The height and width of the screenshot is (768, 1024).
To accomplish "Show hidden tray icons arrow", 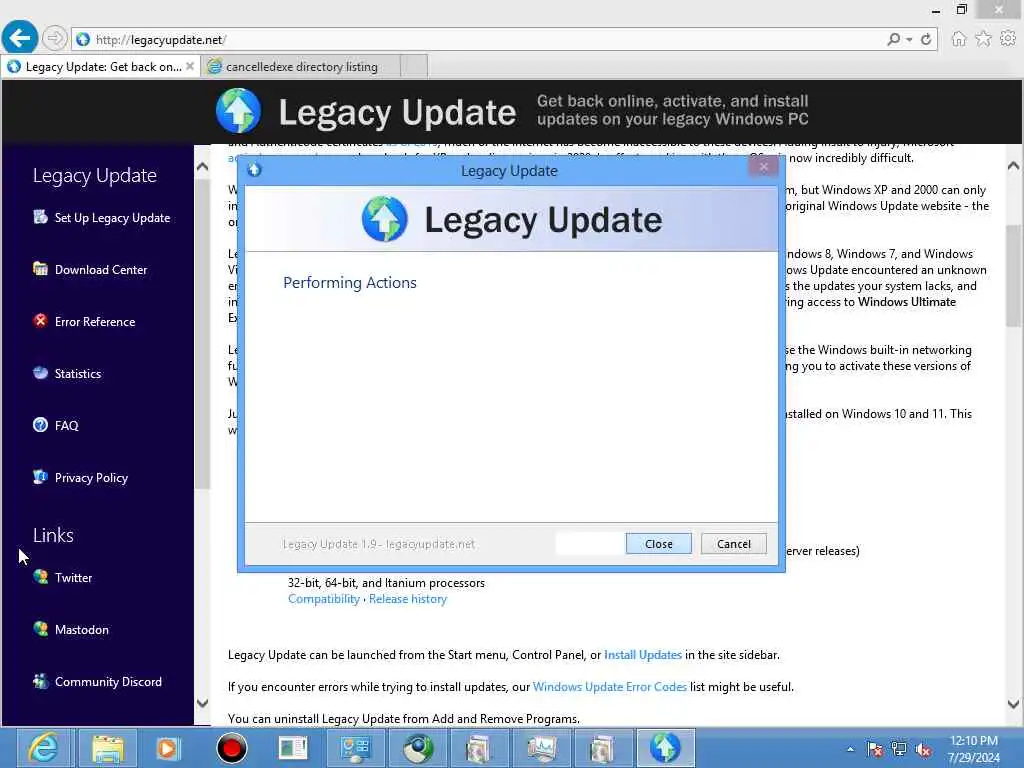I will [850, 750].
